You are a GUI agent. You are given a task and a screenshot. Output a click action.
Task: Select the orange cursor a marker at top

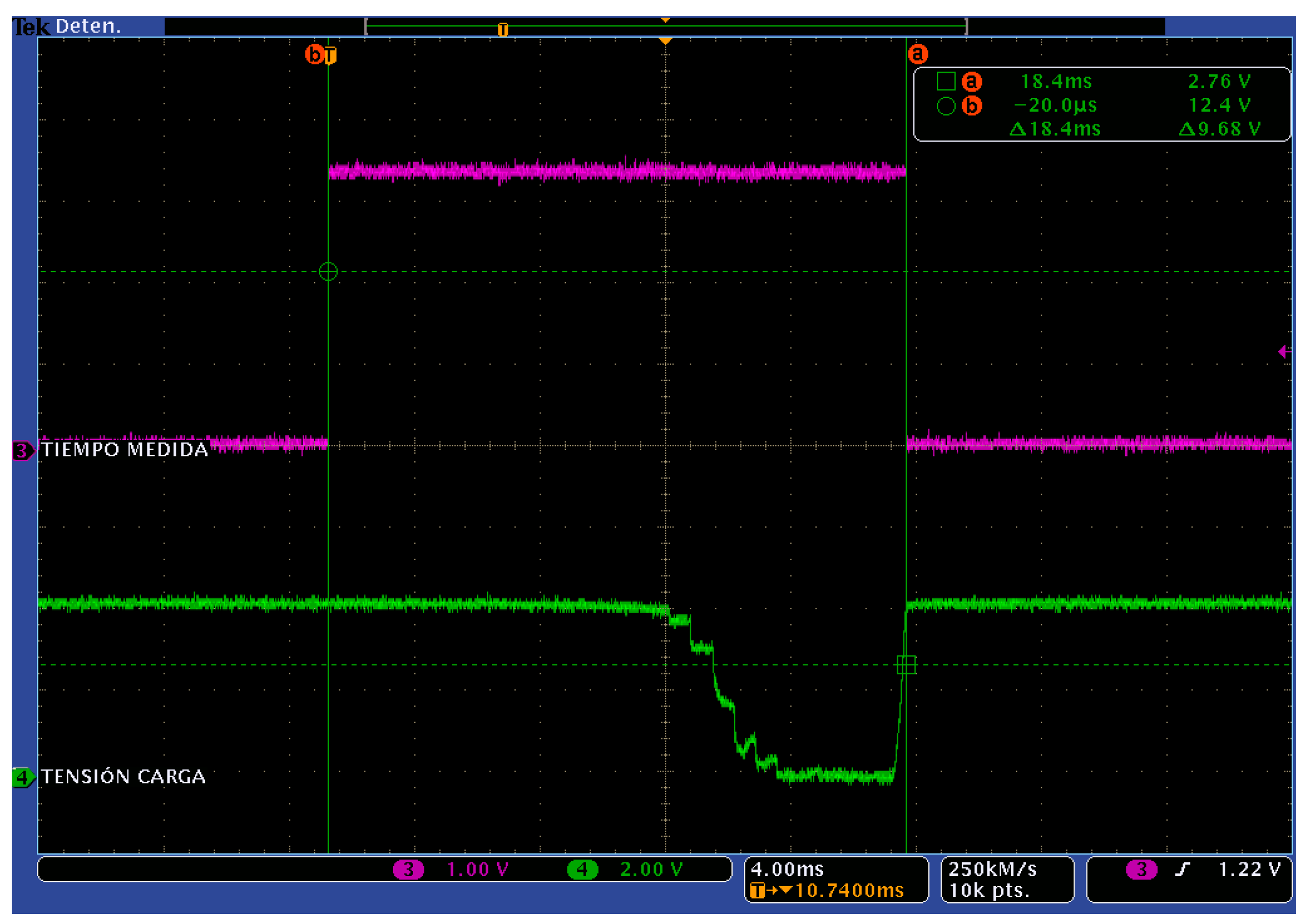(x=917, y=54)
